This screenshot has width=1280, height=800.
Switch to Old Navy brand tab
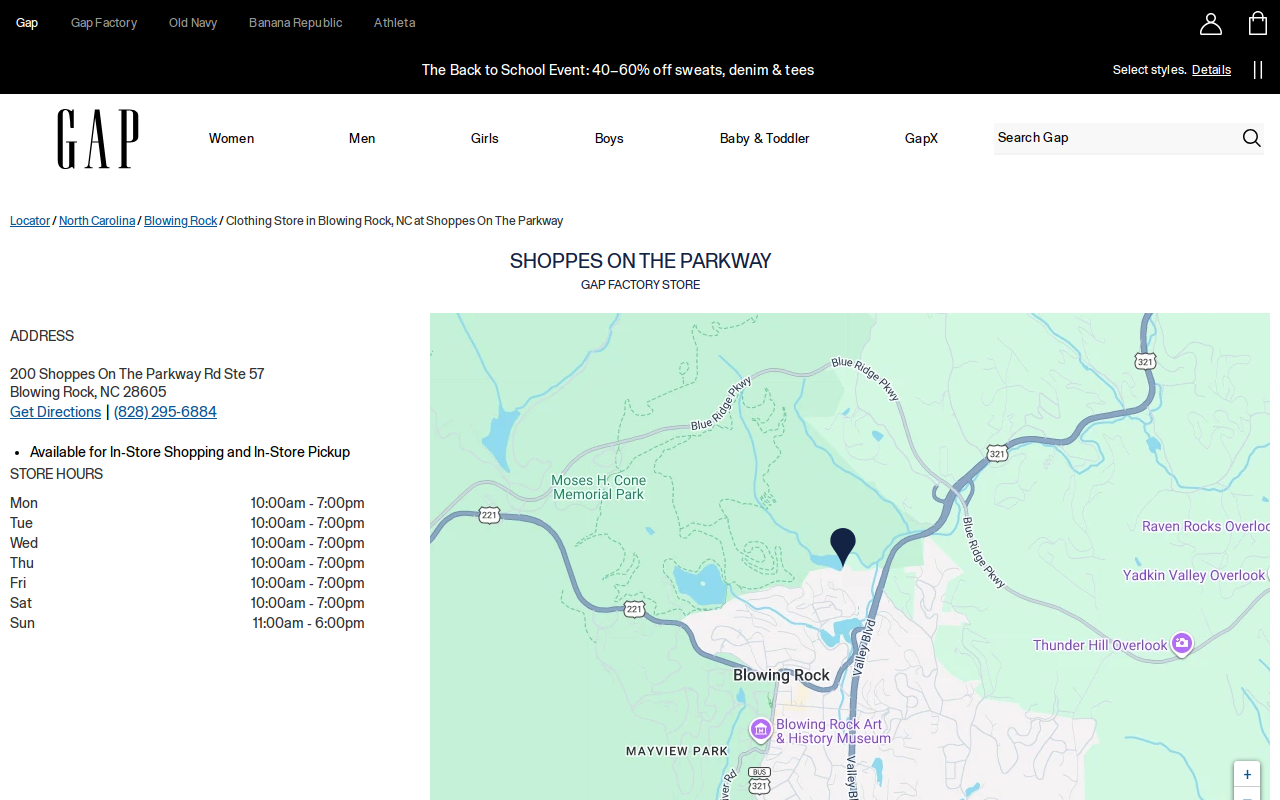pyautogui.click(x=193, y=23)
